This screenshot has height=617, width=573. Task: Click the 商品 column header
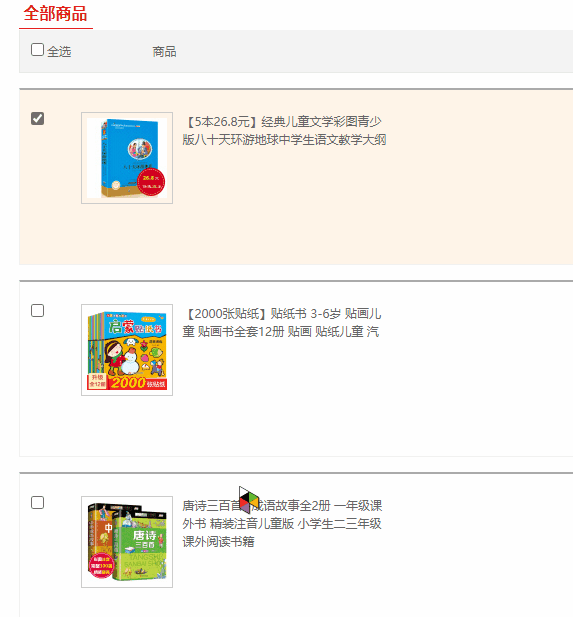pyautogui.click(x=165, y=52)
